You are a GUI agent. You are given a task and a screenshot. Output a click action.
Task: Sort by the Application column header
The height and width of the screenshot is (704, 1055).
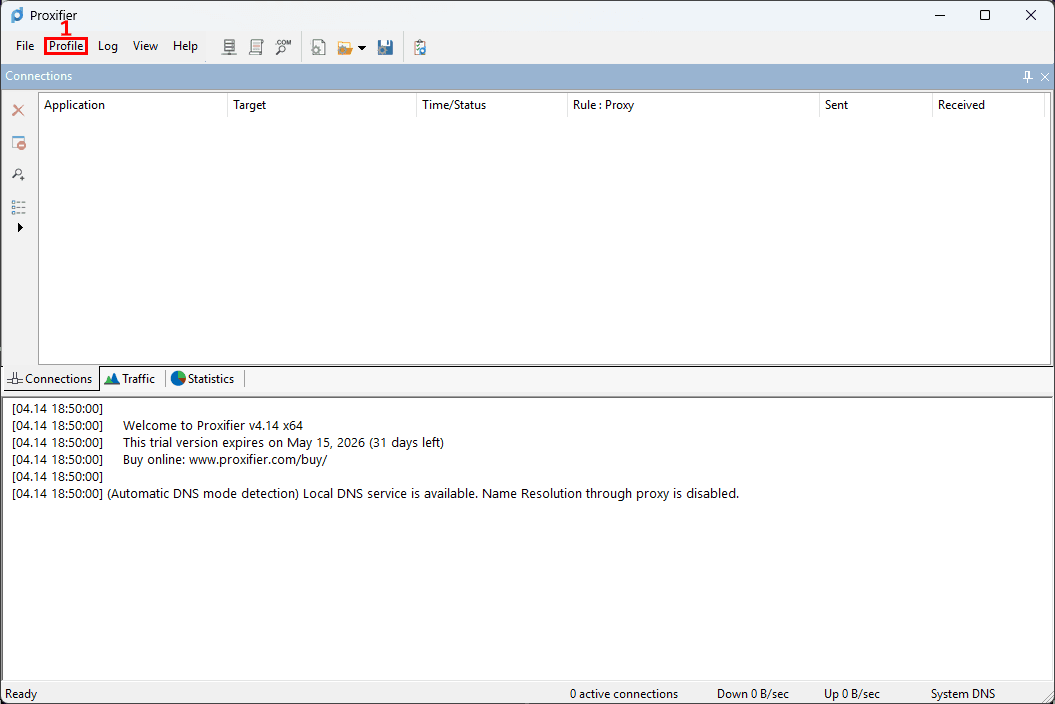click(133, 105)
